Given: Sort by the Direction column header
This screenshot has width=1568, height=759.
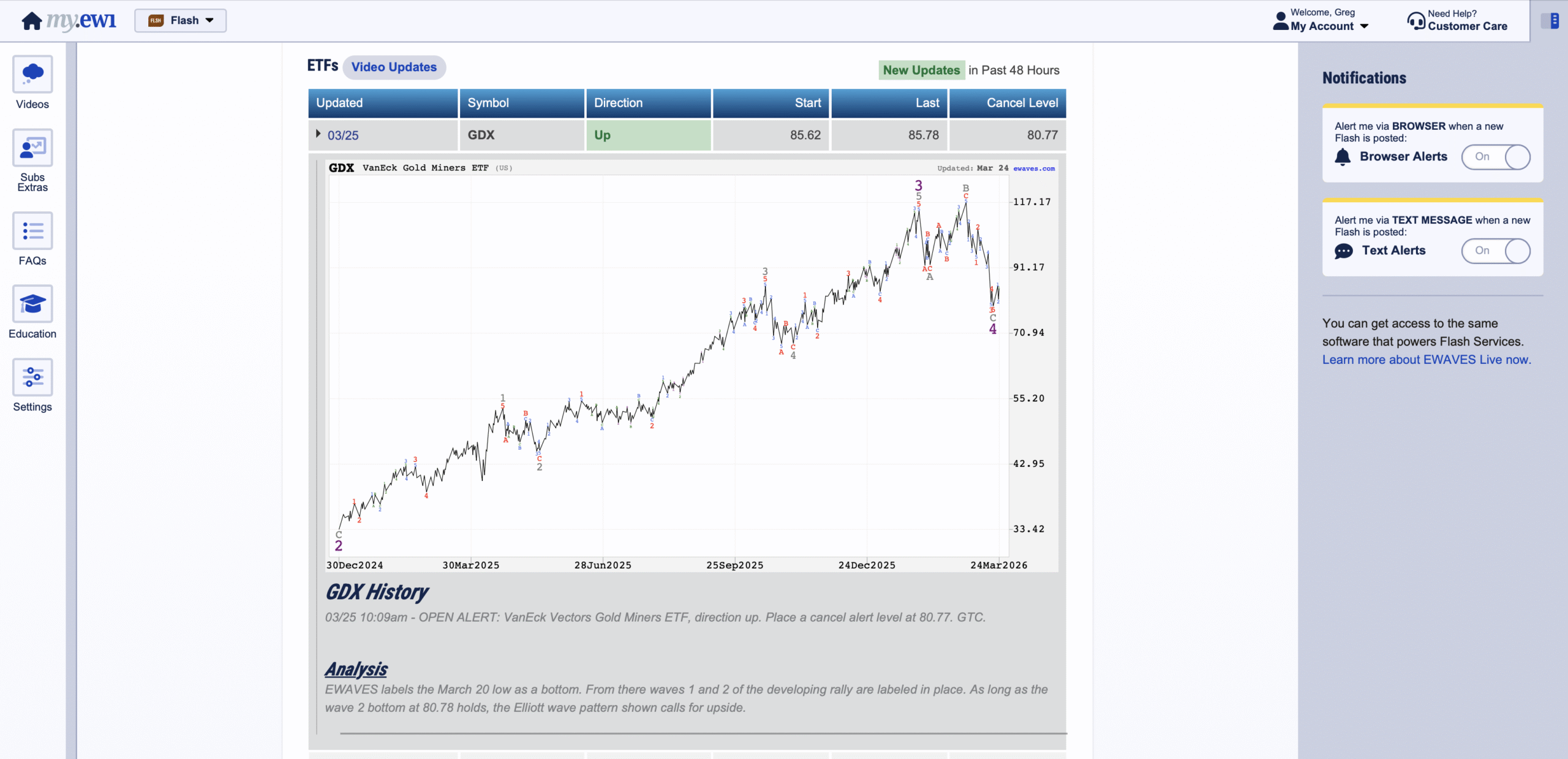Looking at the screenshot, I should 649,103.
